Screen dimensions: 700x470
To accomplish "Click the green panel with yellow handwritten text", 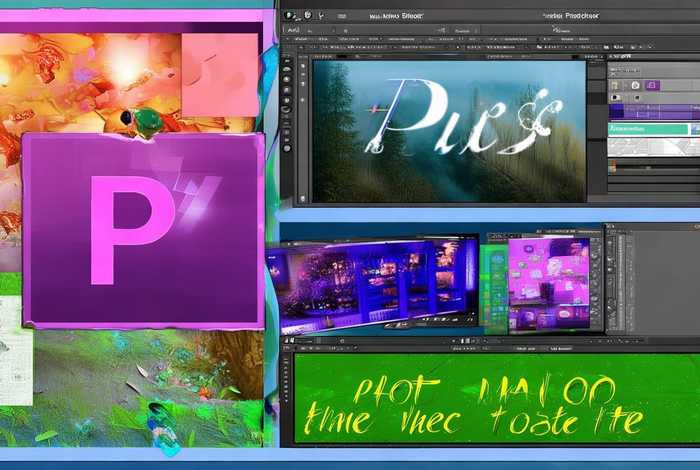I will [x=497, y=399].
